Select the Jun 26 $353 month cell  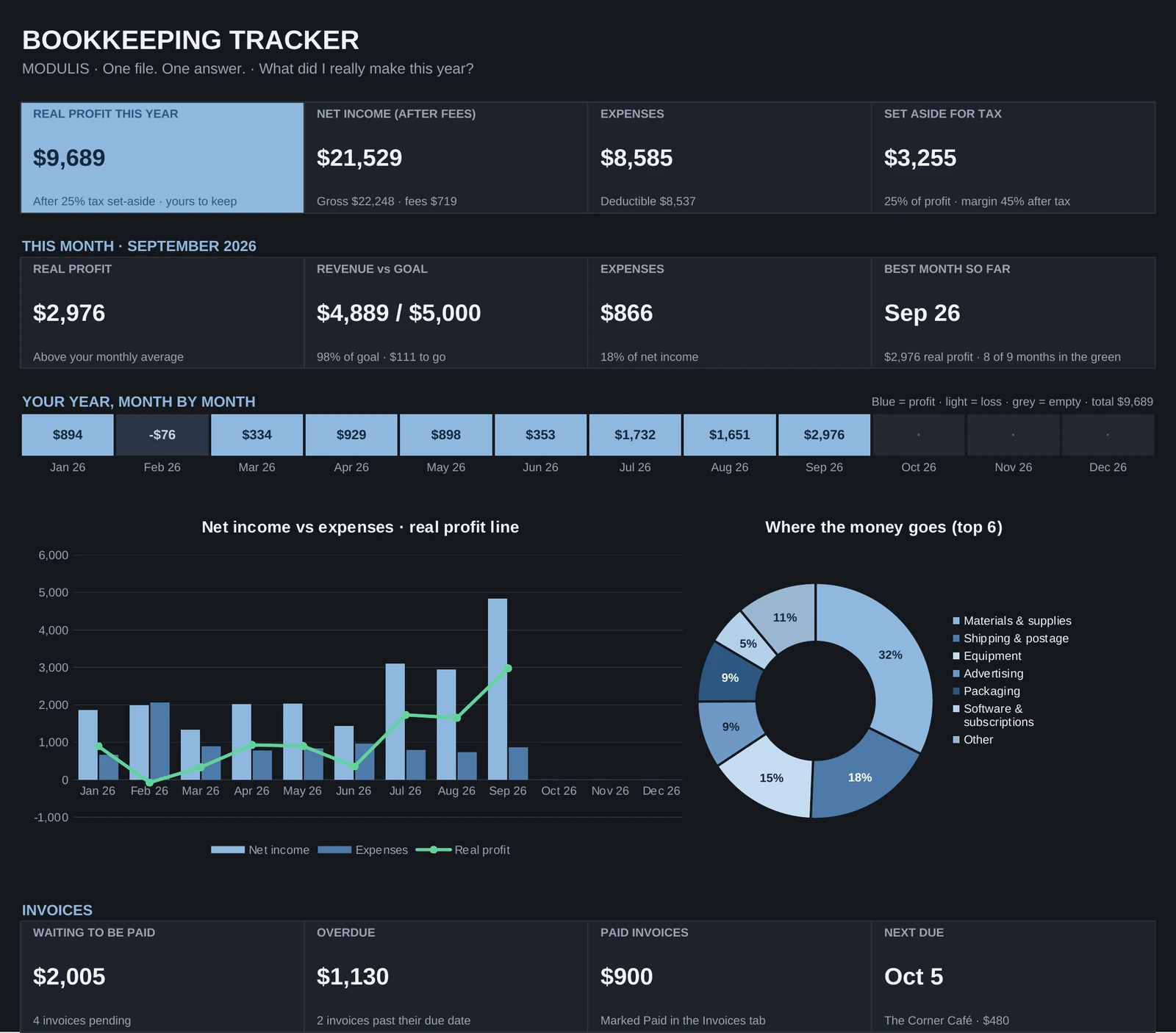(541, 435)
